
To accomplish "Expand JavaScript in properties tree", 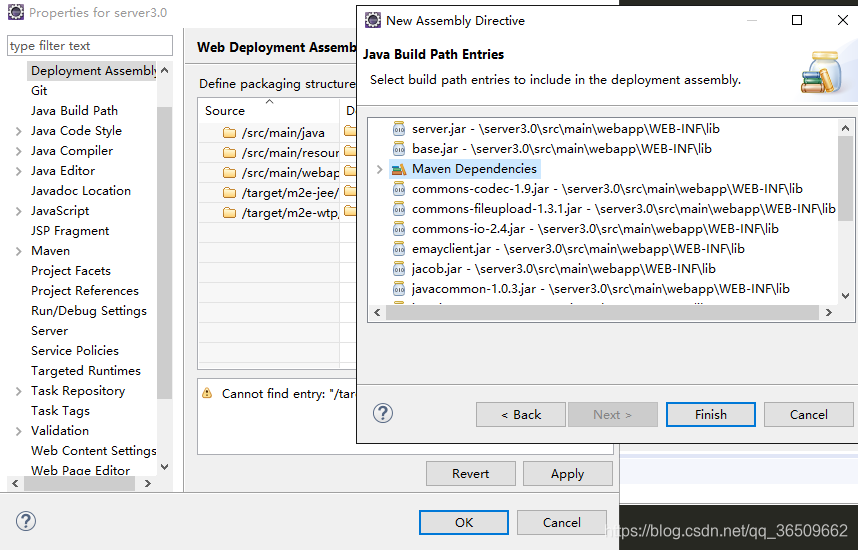I will coord(19,211).
